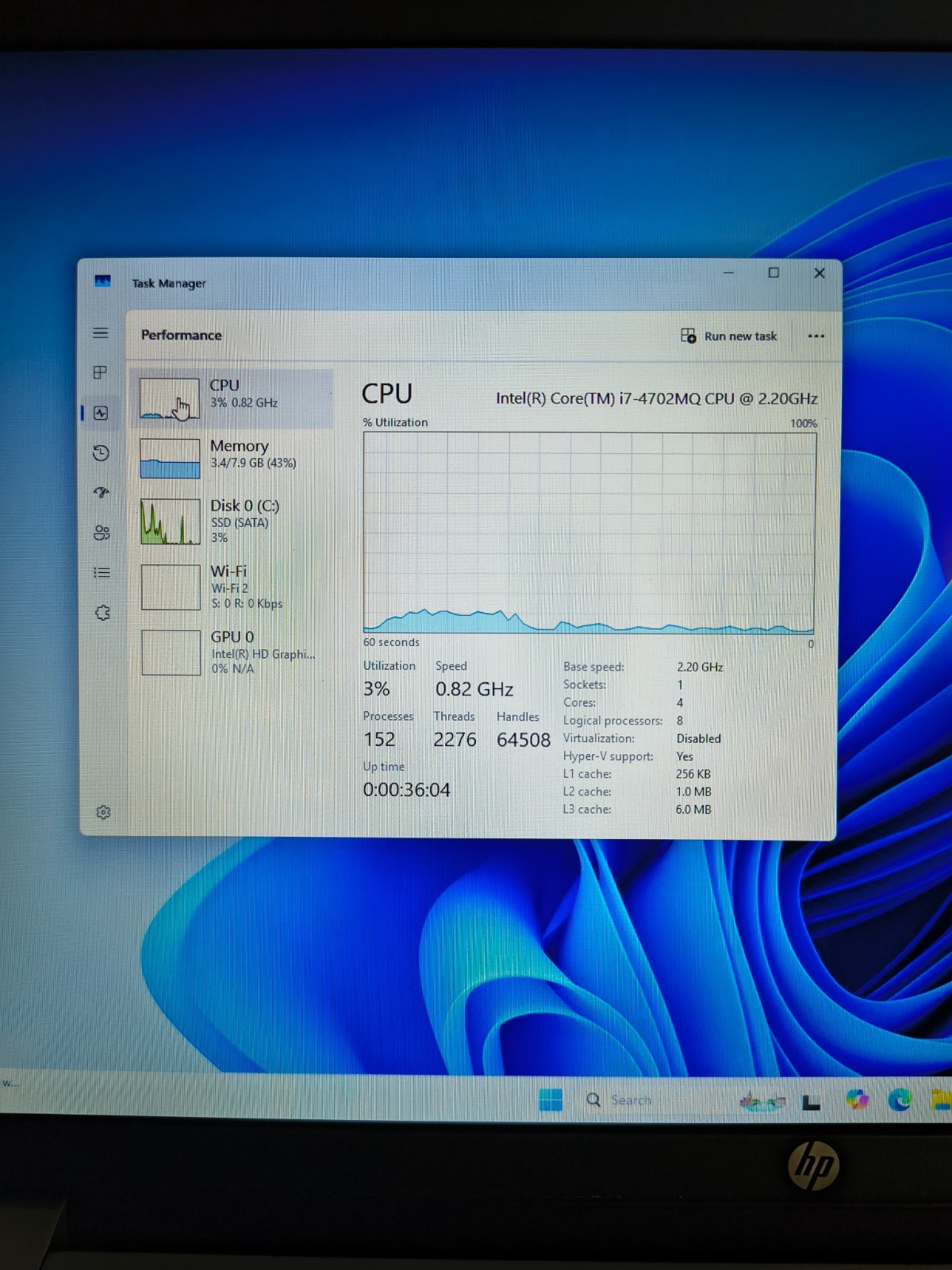Open the Windows Start menu
The height and width of the screenshot is (1270, 952).
tap(551, 1100)
